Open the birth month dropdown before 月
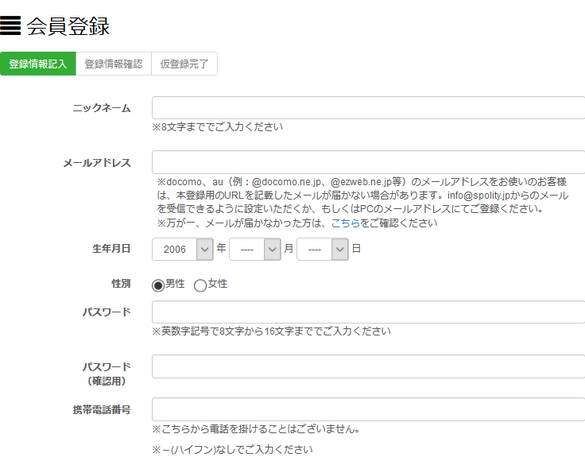The height and width of the screenshot is (465, 585). pos(255,249)
